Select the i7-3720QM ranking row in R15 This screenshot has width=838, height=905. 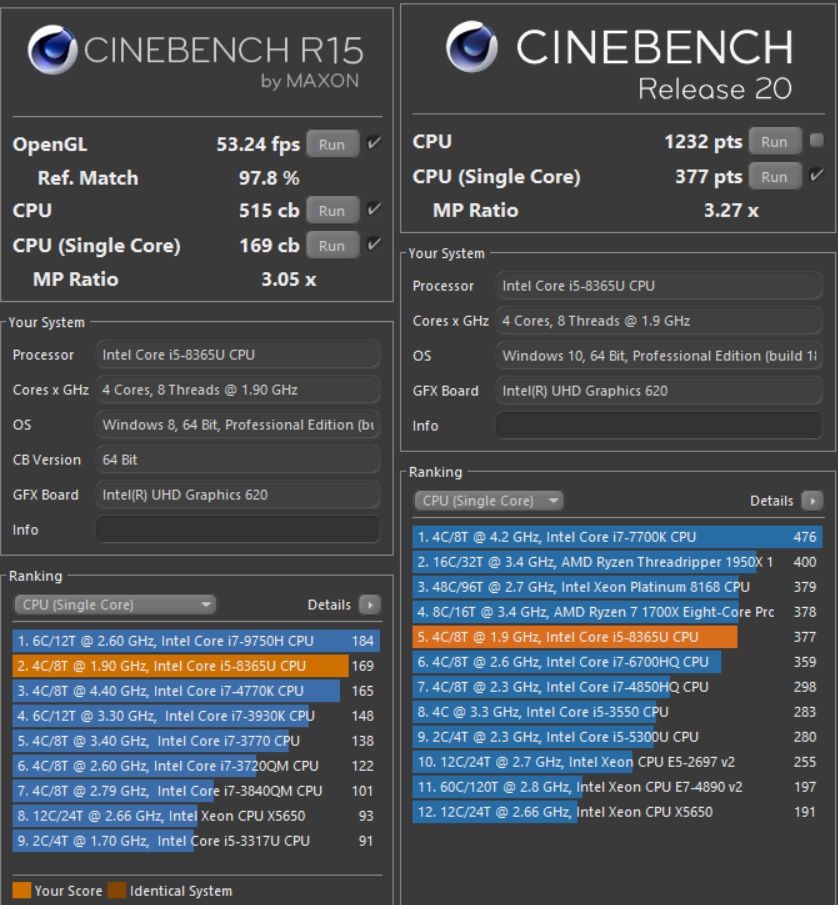pyautogui.click(x=196, y=766)
